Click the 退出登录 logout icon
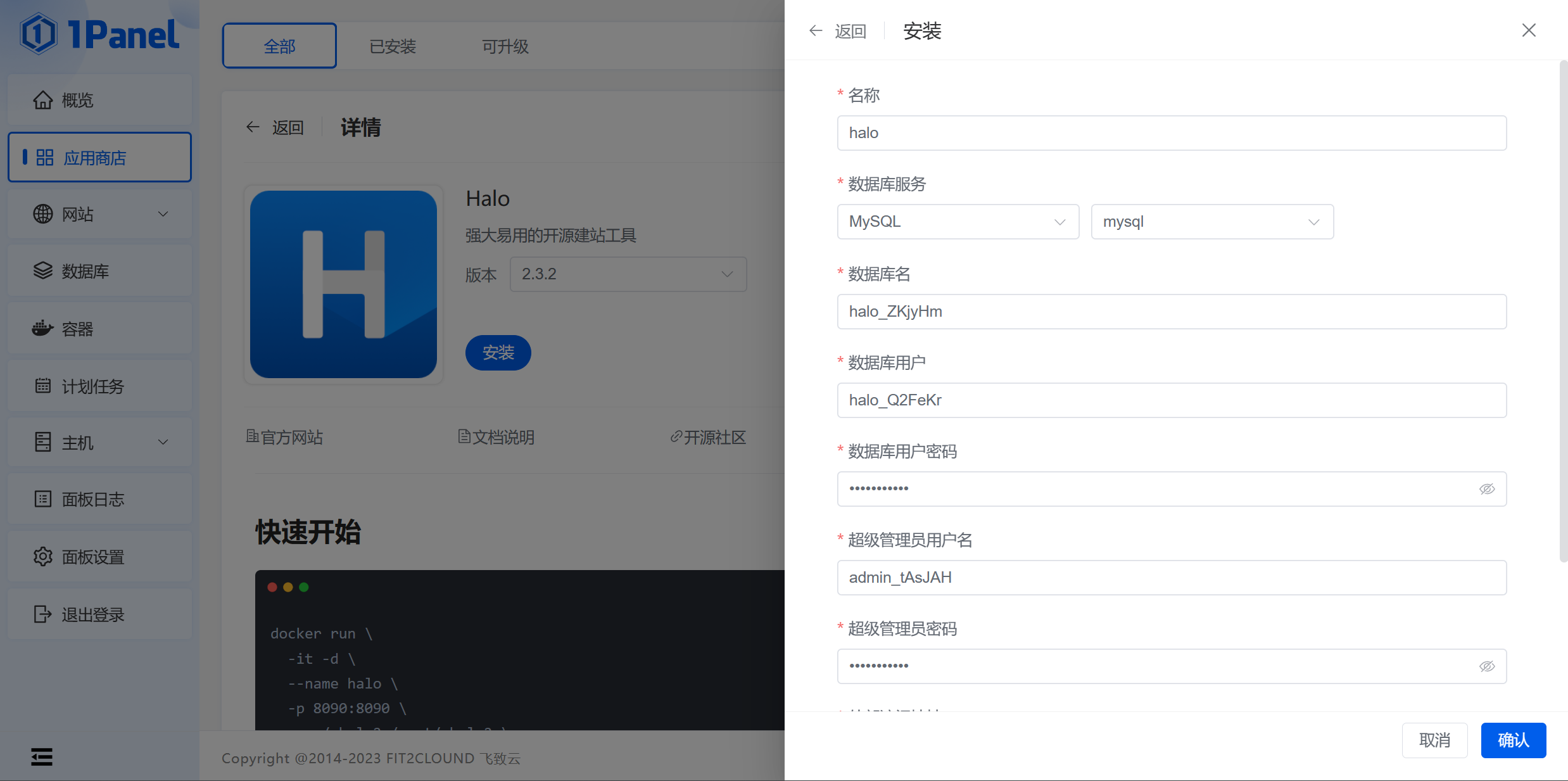Viewport: 1568px width, 781px height. pyautogui.click(x=43, y=614)
